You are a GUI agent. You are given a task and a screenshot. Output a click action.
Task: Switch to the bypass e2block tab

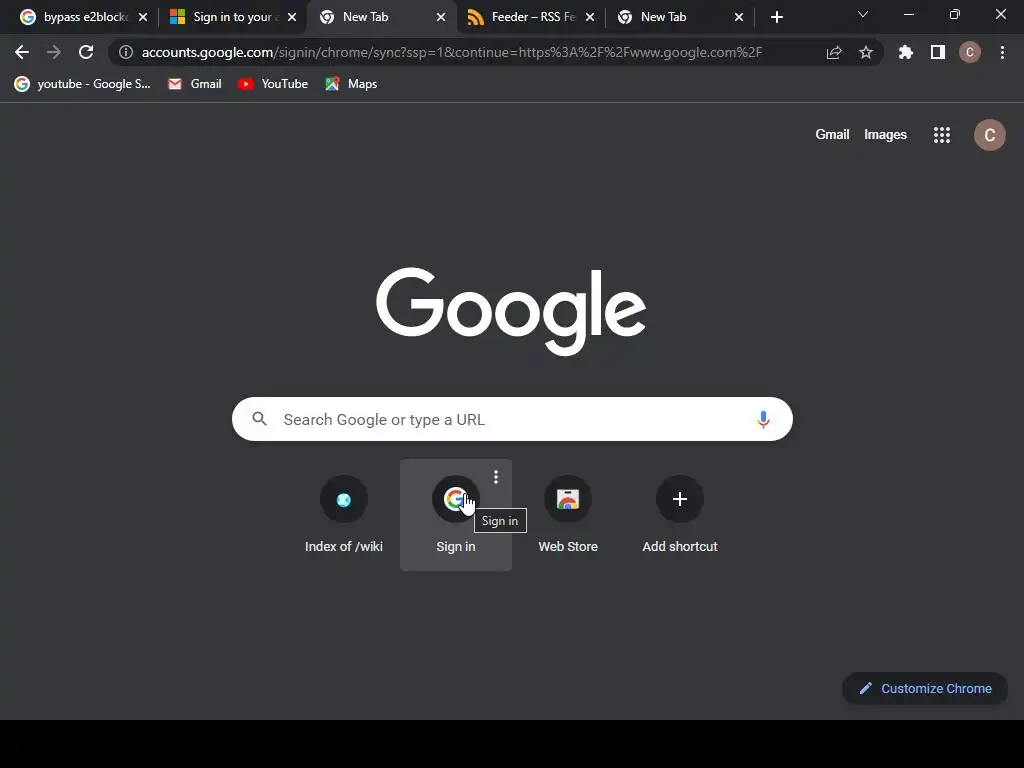83,17
